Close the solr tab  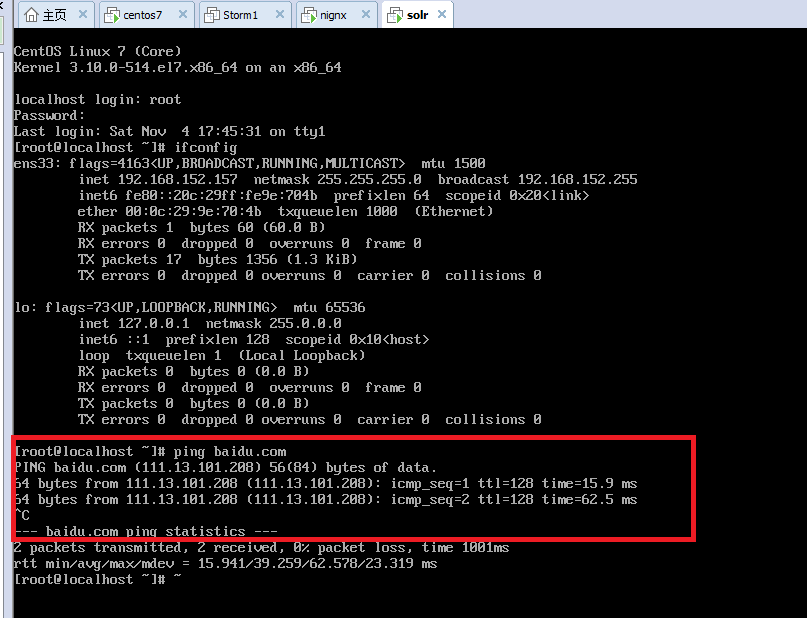pyautogui.click(x=442, y=14)
